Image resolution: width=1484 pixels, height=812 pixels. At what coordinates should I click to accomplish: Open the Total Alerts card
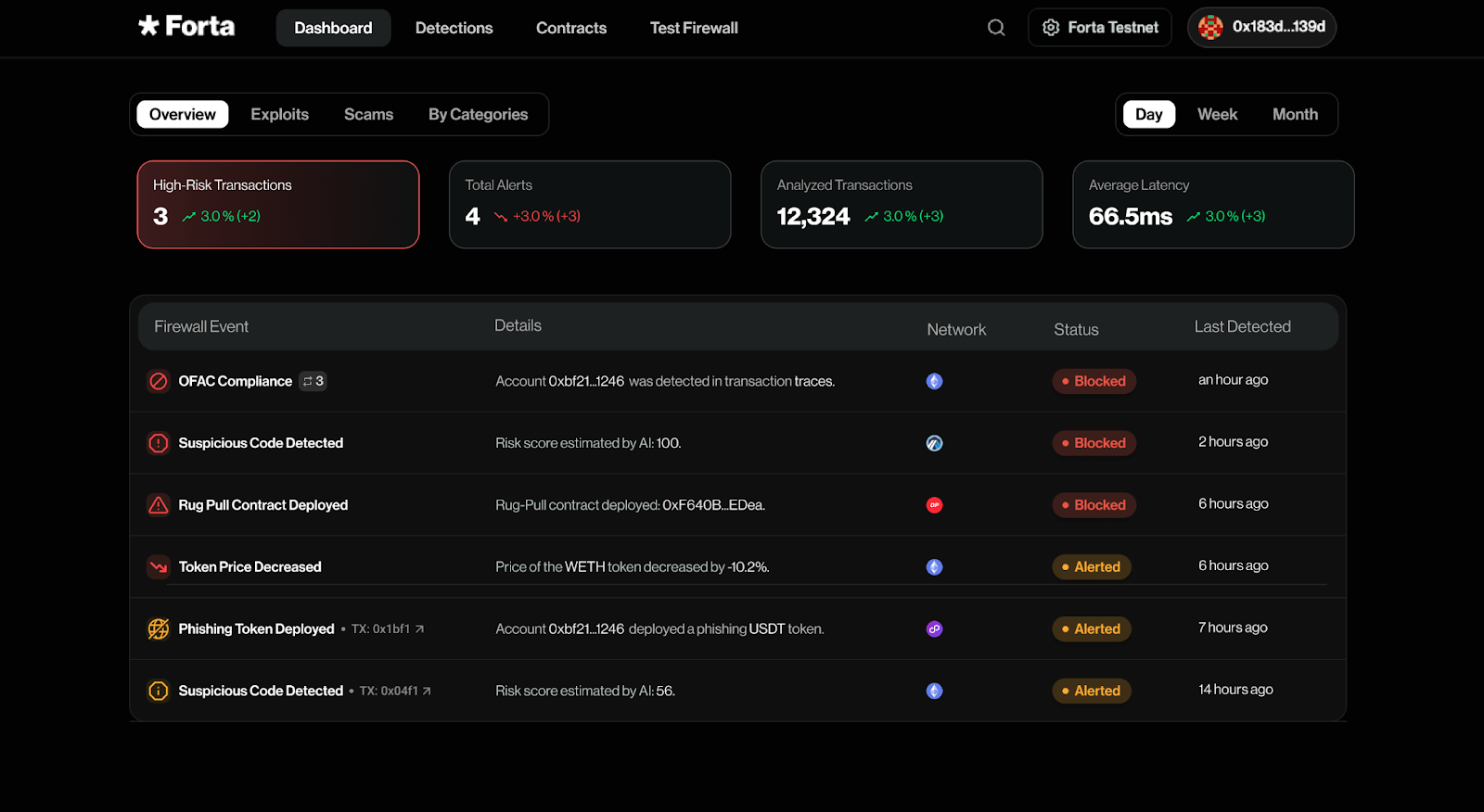590,205
